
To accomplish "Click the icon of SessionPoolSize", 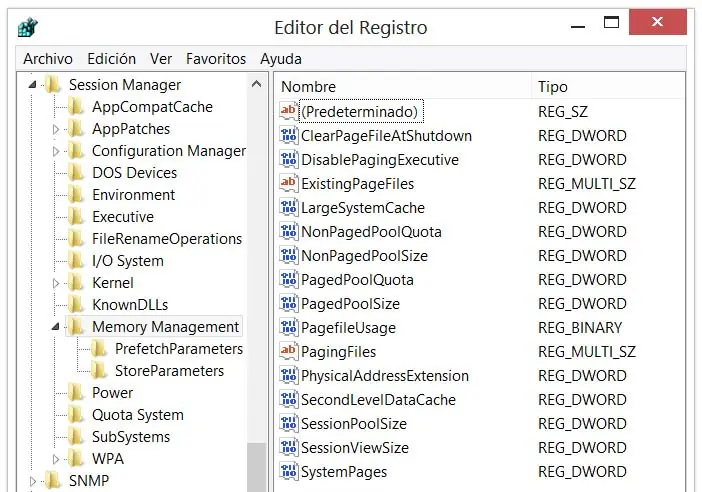I will coord(289,423).
